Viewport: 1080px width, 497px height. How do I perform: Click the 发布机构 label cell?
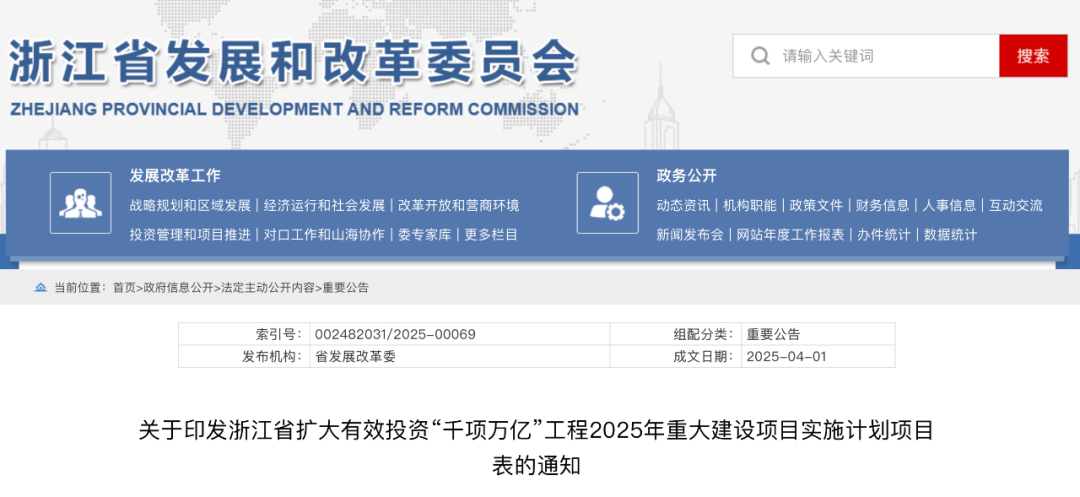pos(245,357)
